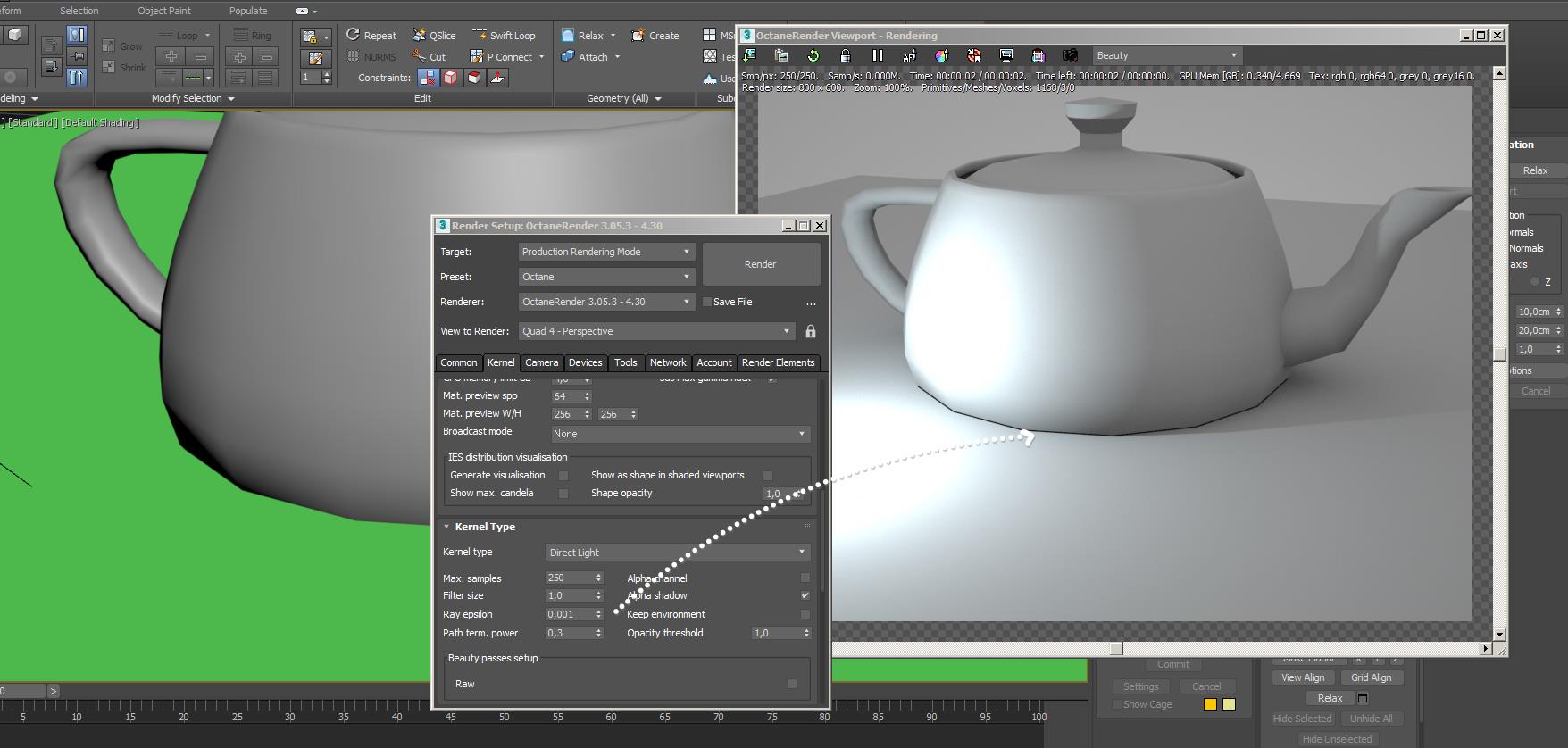1568x748 pixels.
Task: Open the Beauty render pass dropdown
Action: coord(1168,55)
